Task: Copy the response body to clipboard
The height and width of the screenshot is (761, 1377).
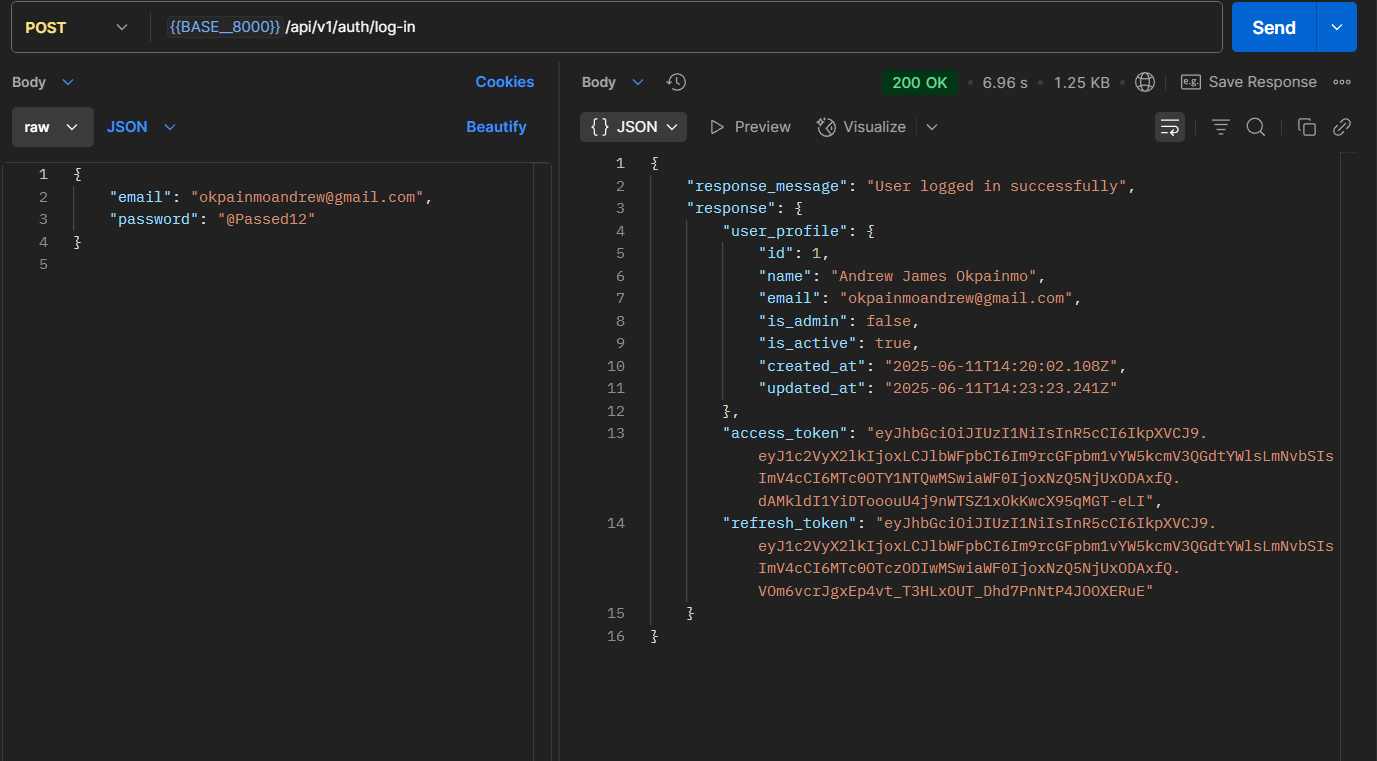Action: pyautogui.click(x=1307, y=127)
